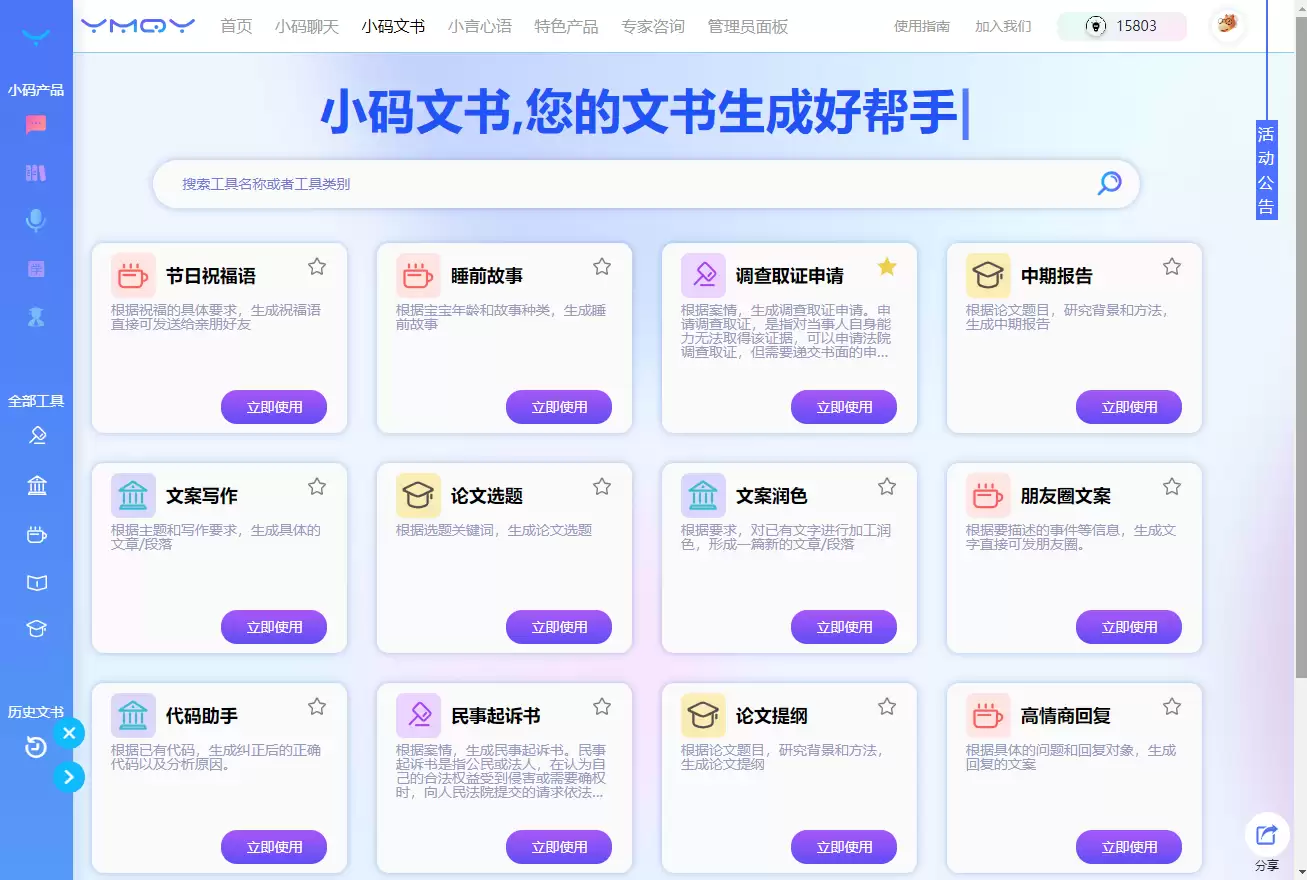Image resolution: width=1307 pixels, height=880 pixels.
Task: Open the 加入我们 link
Action: [1003, 26]
